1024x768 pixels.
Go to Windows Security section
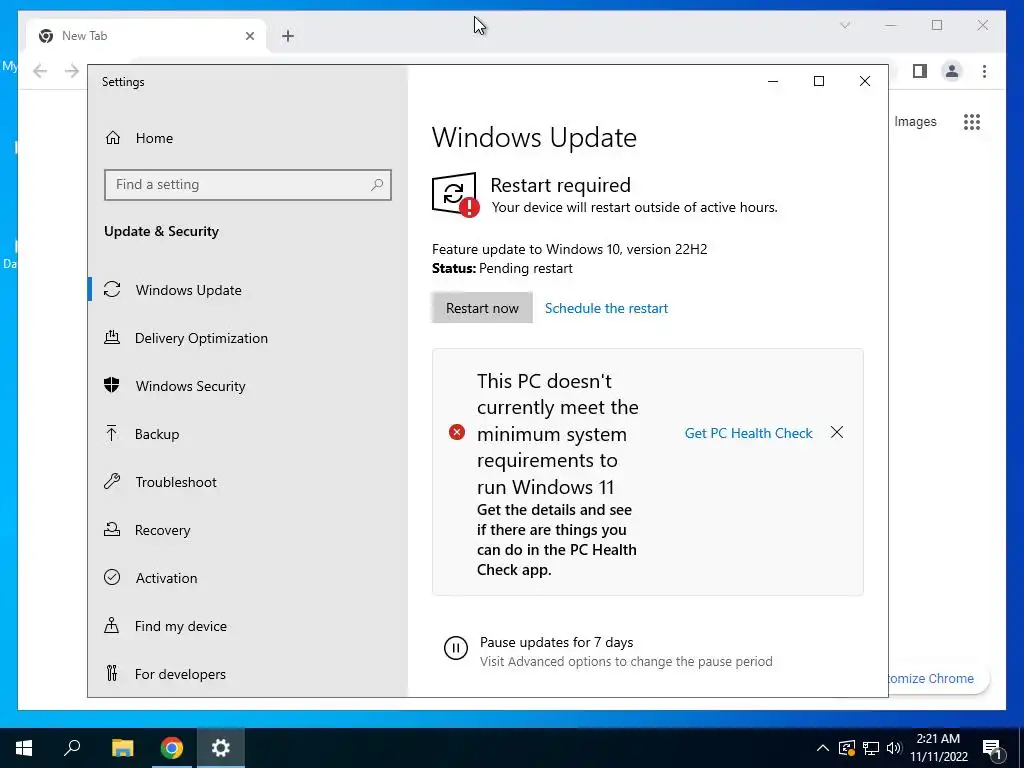190,386
